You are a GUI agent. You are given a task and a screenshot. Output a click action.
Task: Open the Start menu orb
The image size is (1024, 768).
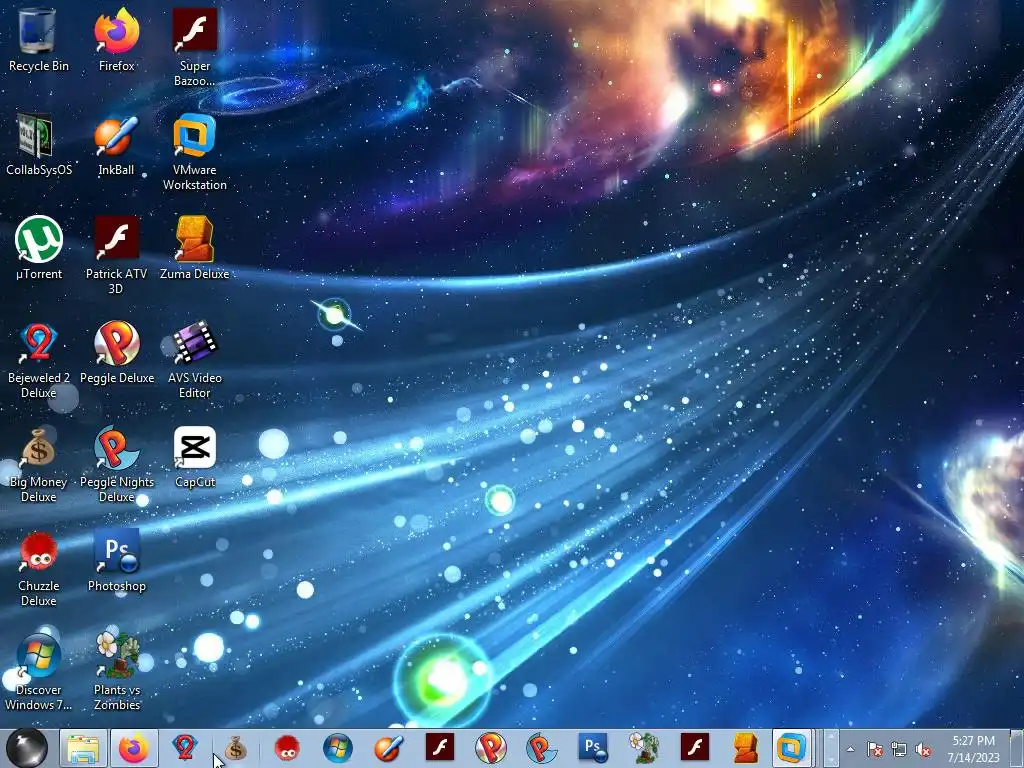pos(27,748)
